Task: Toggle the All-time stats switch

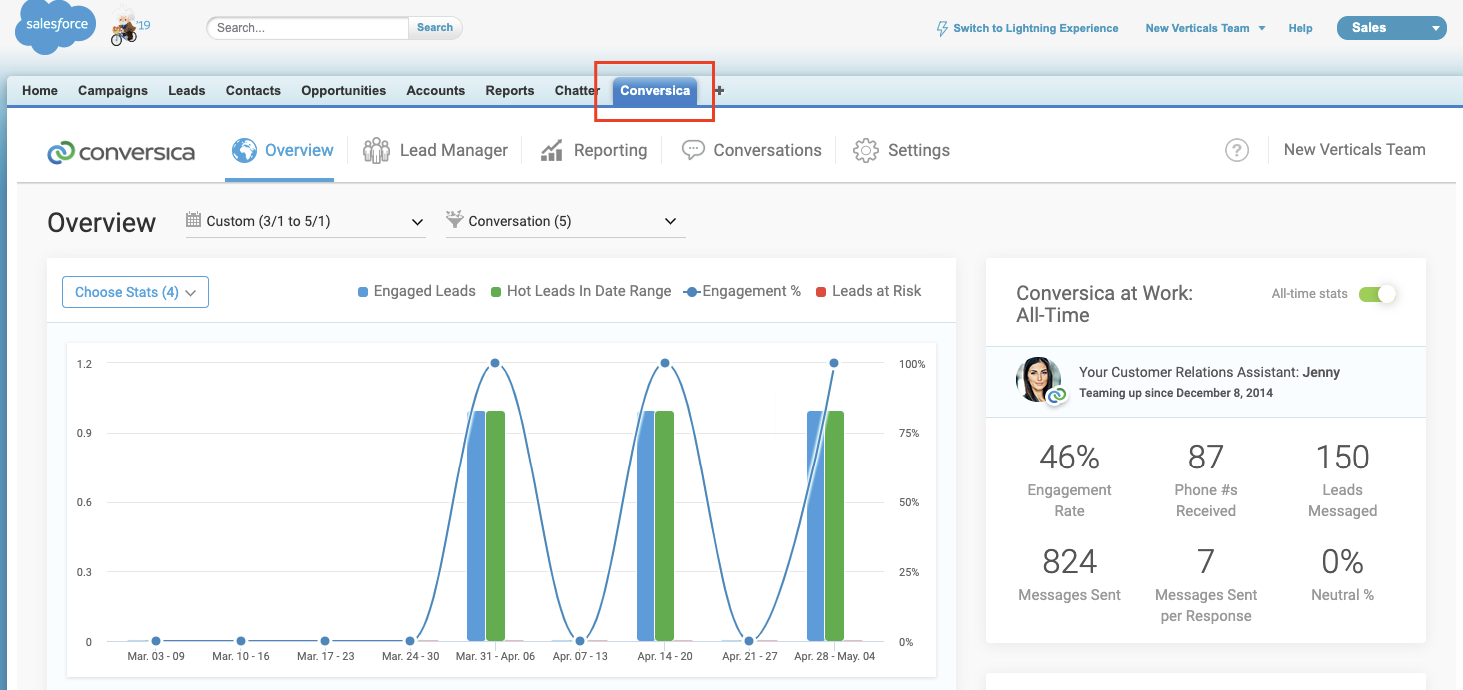Action: (x=1377, y=294)
